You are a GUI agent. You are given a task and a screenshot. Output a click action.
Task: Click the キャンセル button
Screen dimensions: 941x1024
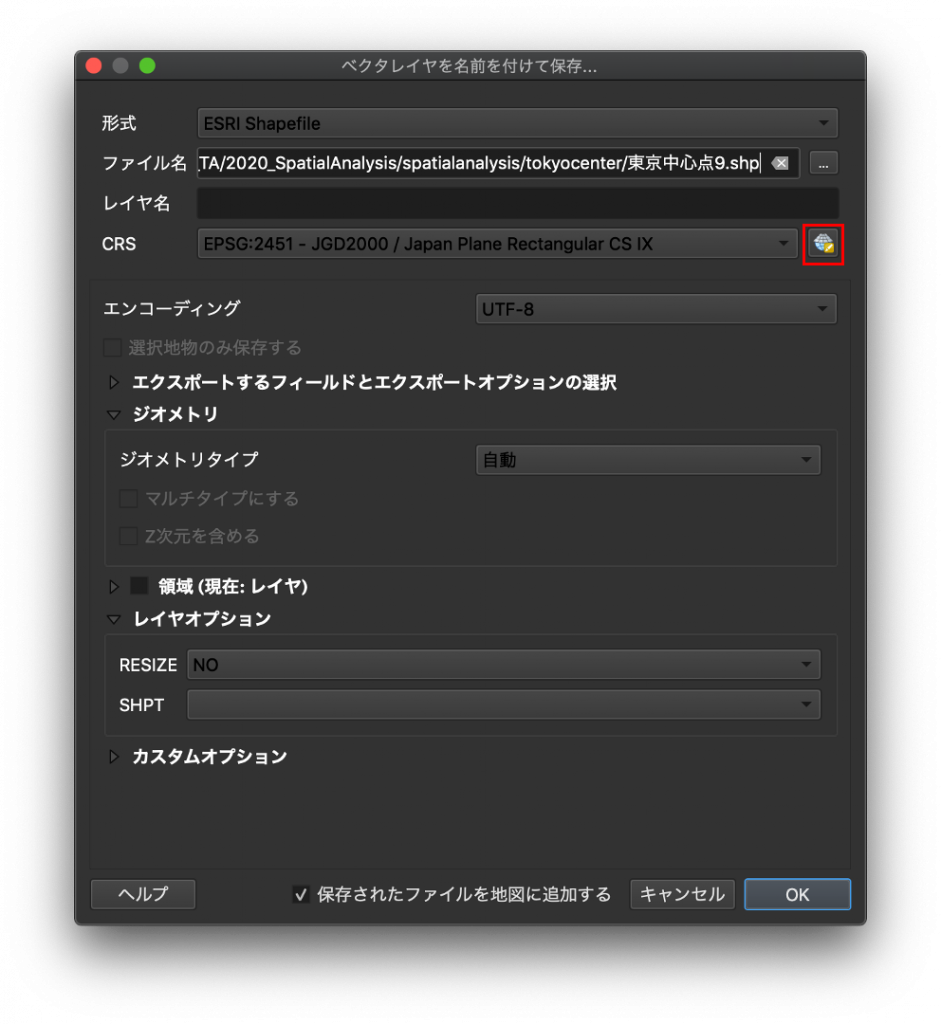(x=682, y=894)
